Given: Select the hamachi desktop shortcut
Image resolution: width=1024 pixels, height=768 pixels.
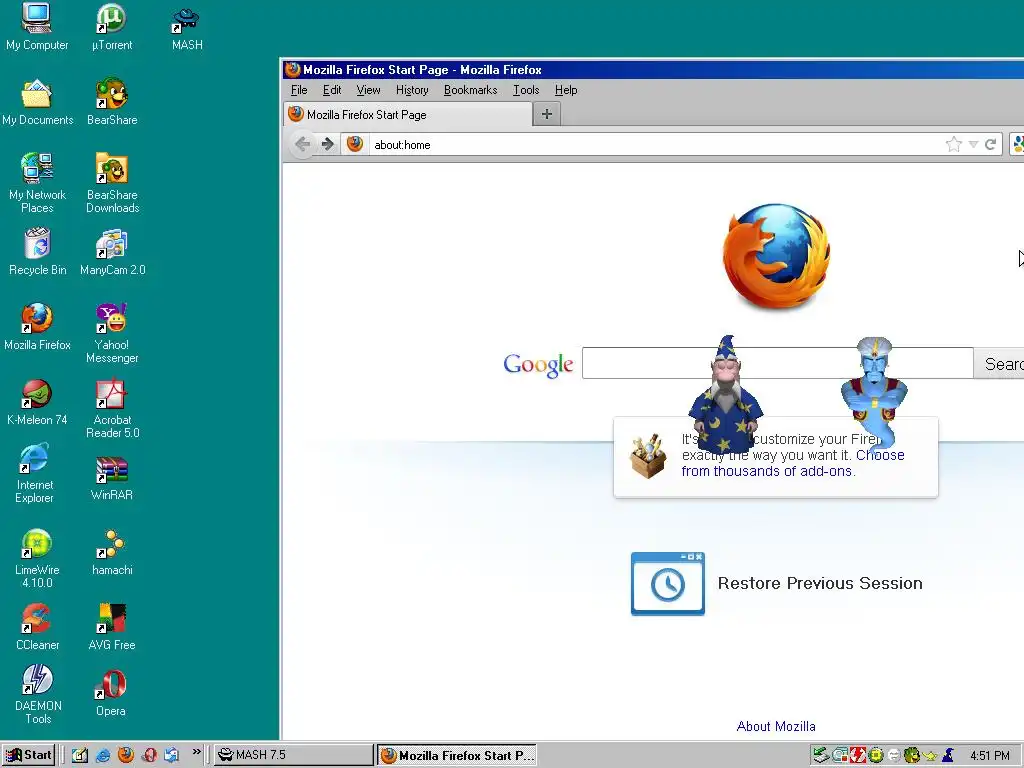Looking at the screenshot, I should pos(112,552).
